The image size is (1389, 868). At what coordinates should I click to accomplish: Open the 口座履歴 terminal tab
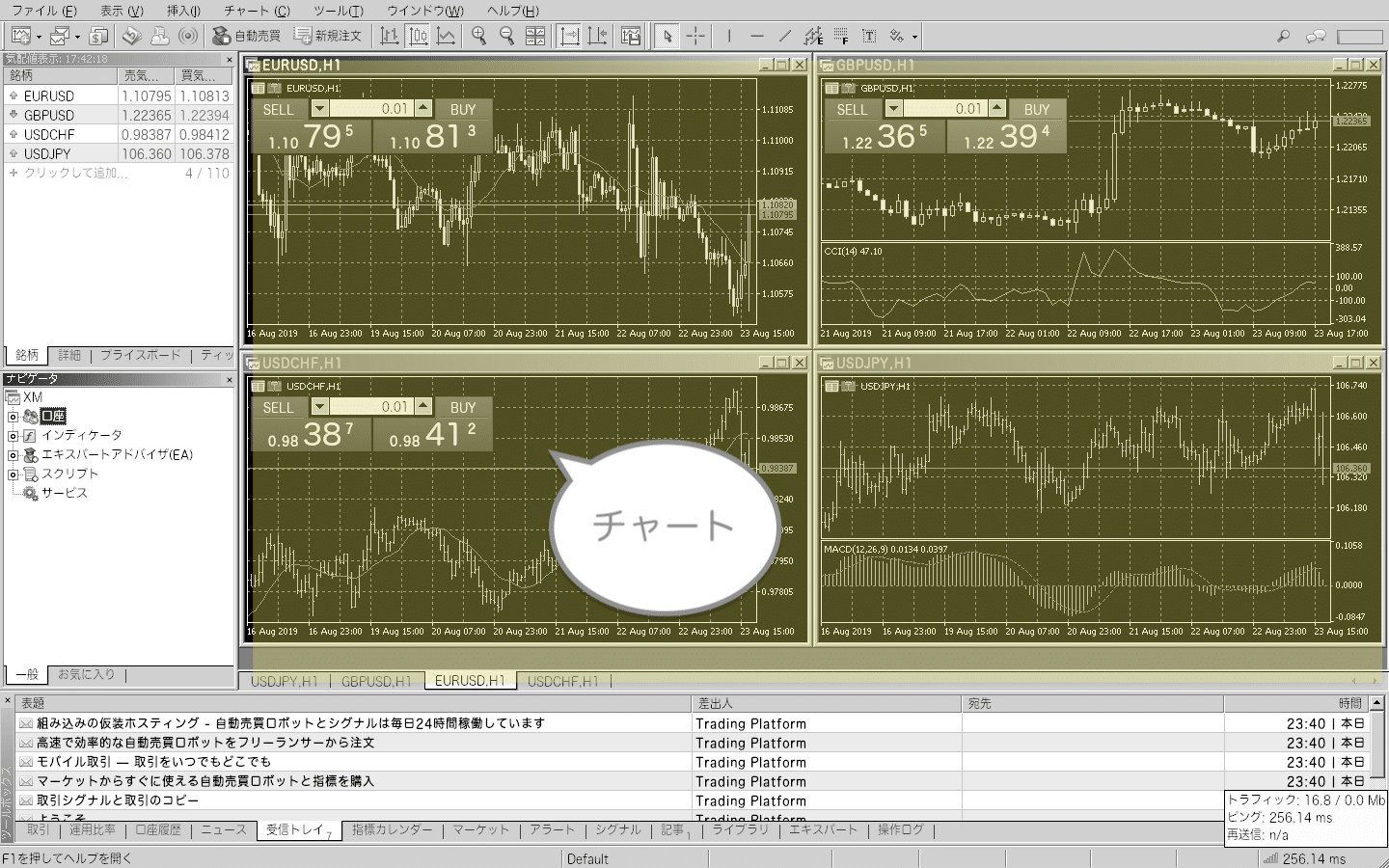tap(158, 829)
